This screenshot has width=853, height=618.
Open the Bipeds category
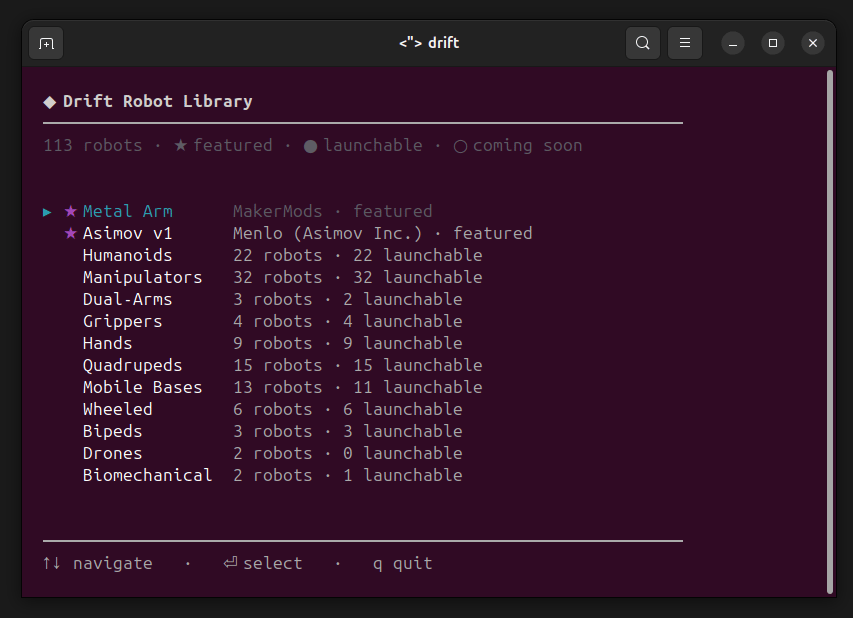click(112, 431)
